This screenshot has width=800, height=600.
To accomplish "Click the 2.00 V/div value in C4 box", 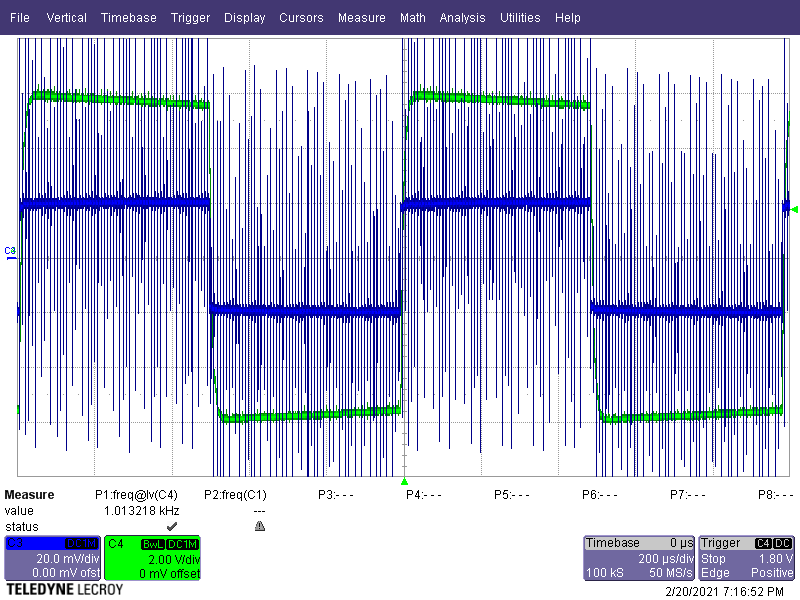I will (173, 559).
